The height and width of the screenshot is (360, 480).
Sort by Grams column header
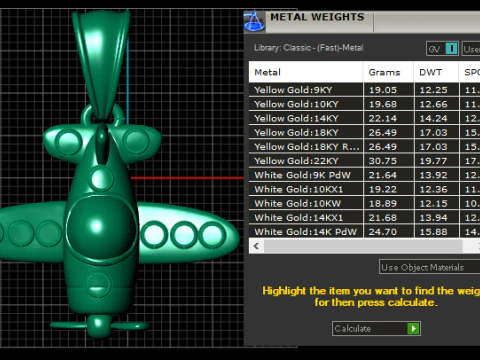(x=388, y=72)
